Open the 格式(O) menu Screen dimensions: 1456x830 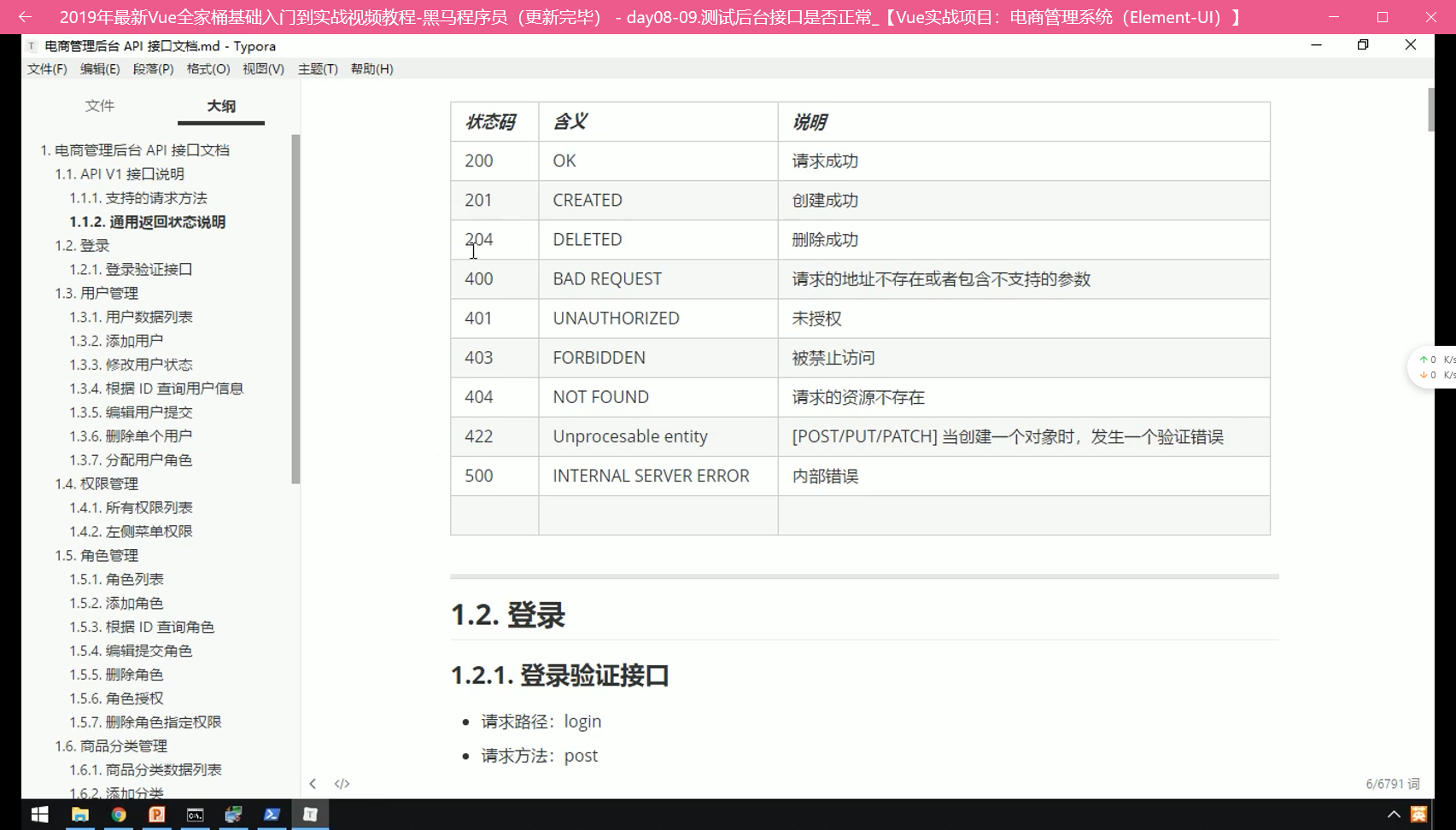click(x=208, y=69)
